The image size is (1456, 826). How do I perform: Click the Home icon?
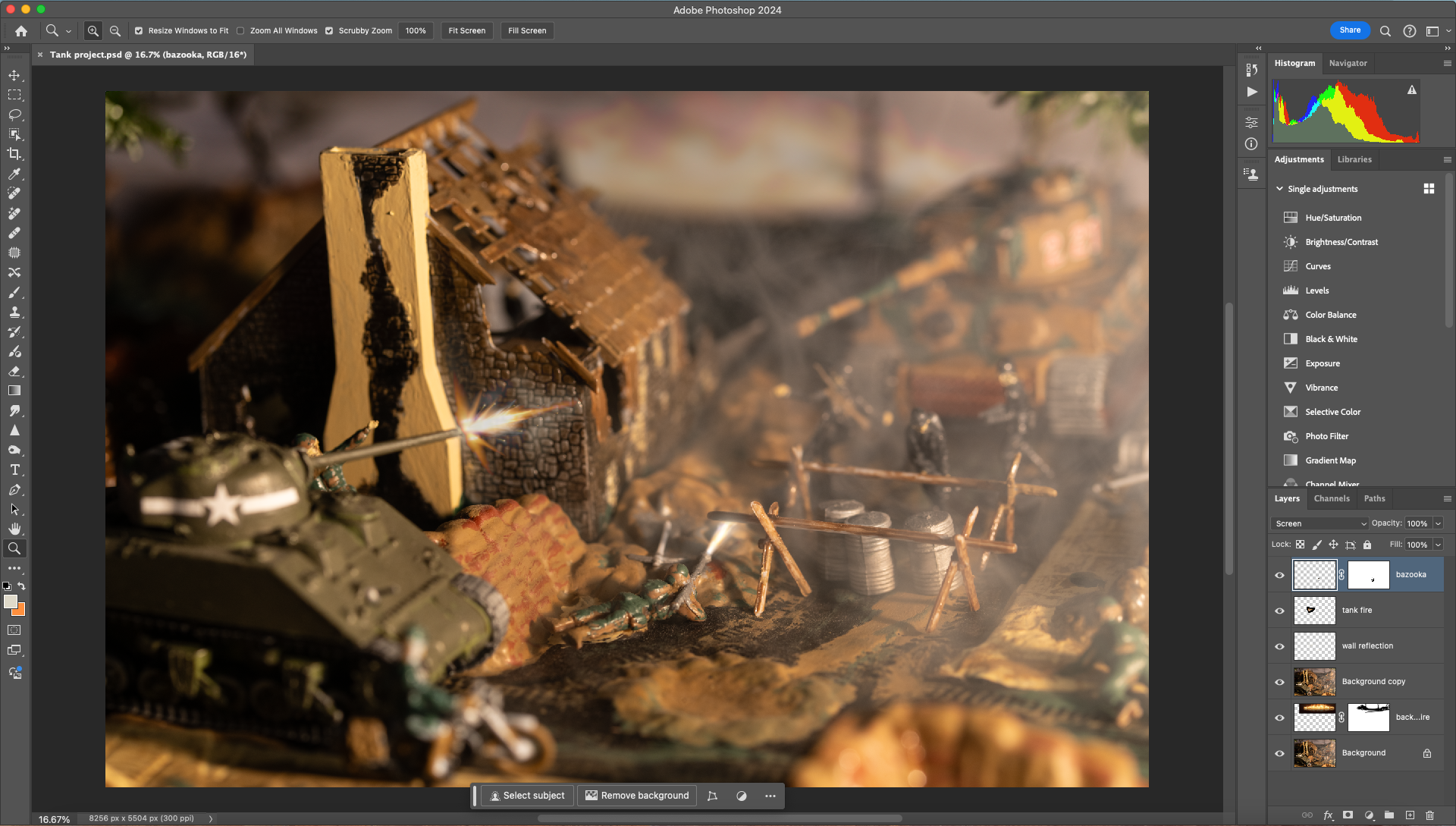click(21, 31)
